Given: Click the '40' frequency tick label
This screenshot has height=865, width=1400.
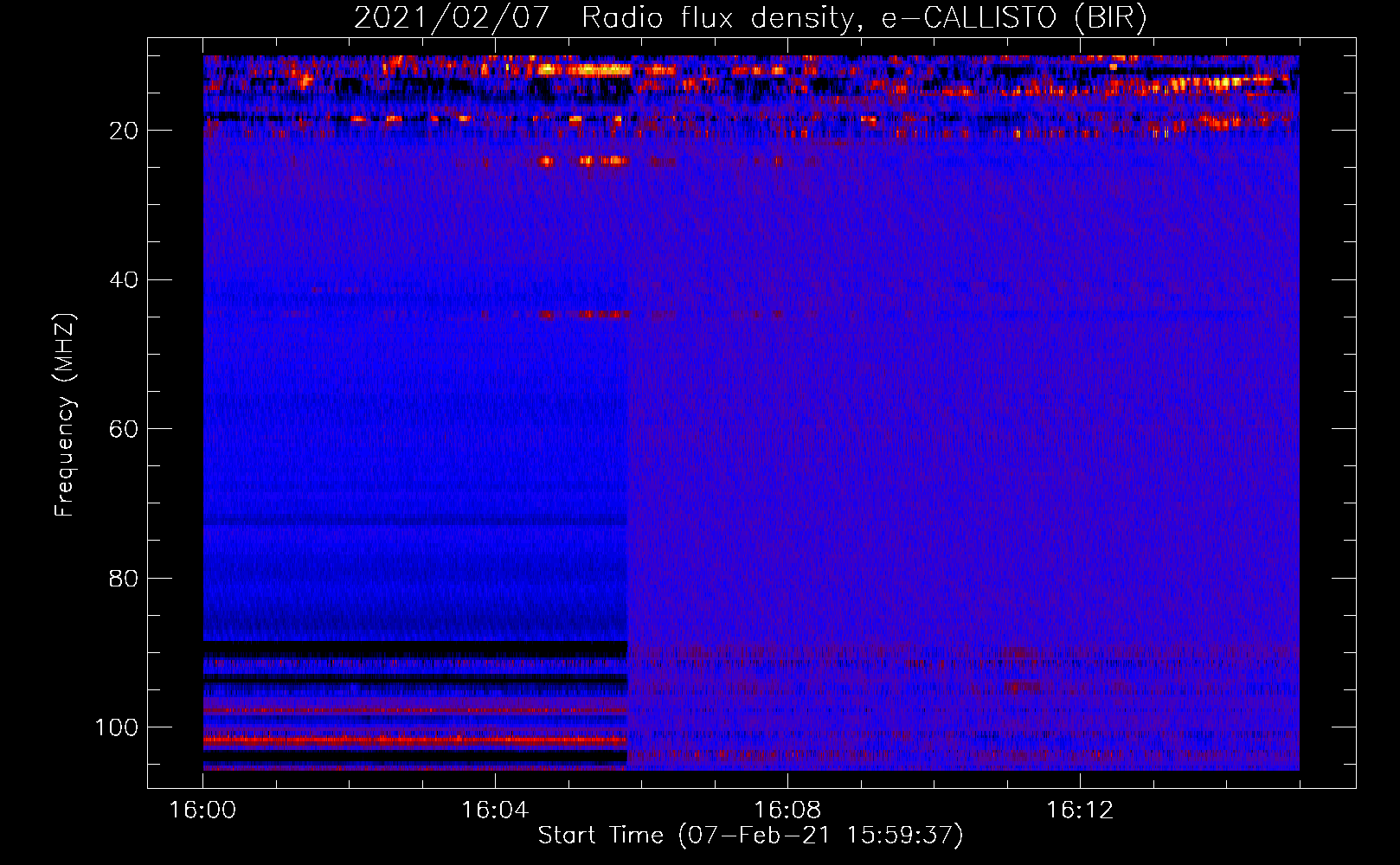Looking at the screenshot, I should click(124, 280).
